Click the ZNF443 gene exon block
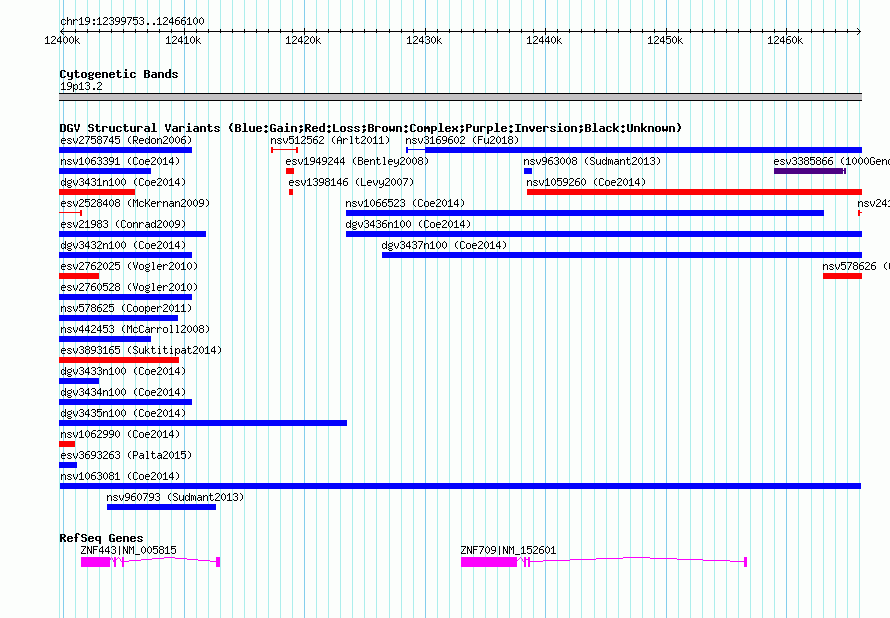The height and width of the screenshot is (618, 890). (95, 562)
